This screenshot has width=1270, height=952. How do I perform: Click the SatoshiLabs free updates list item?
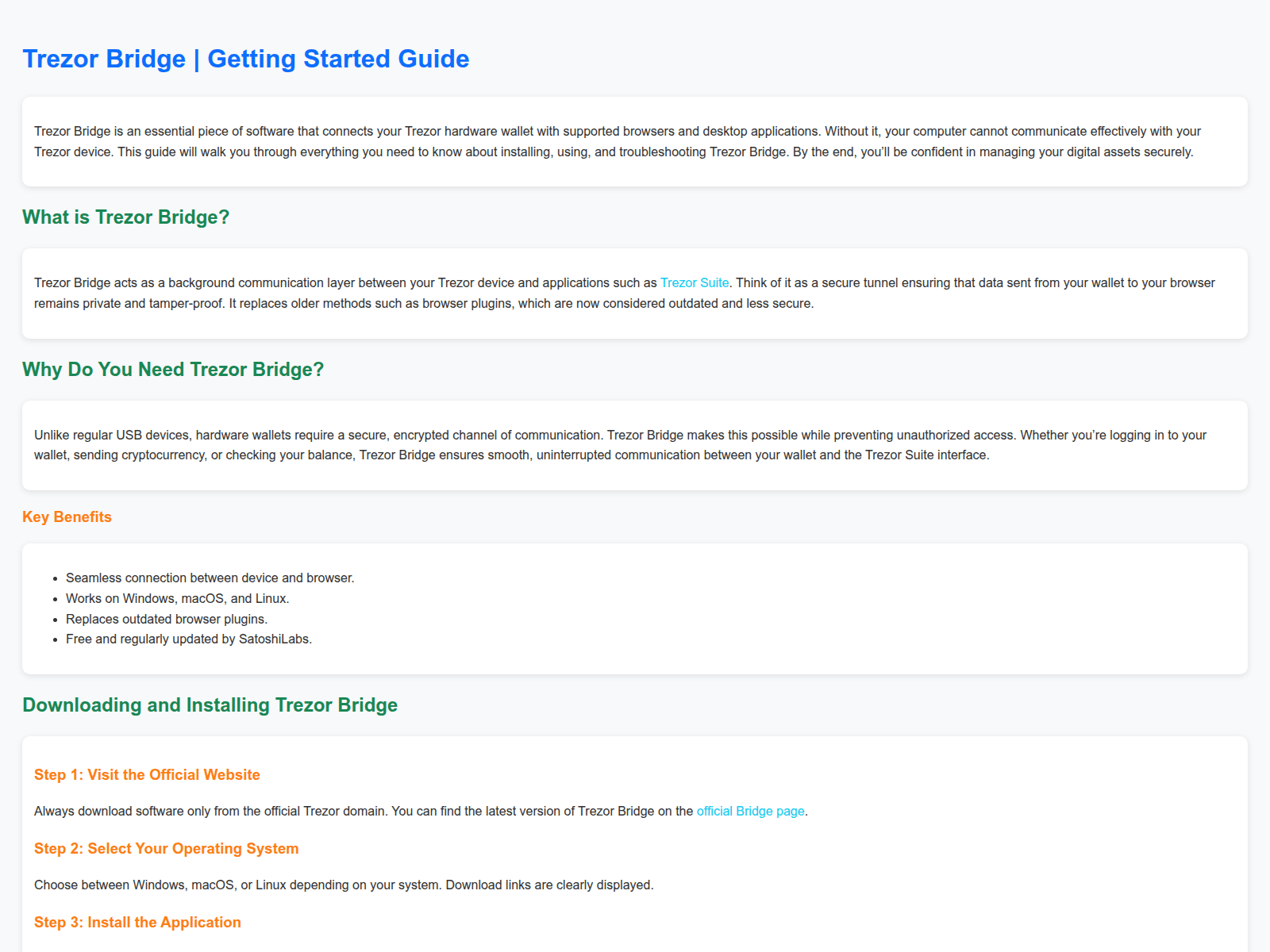click(188, 639)
